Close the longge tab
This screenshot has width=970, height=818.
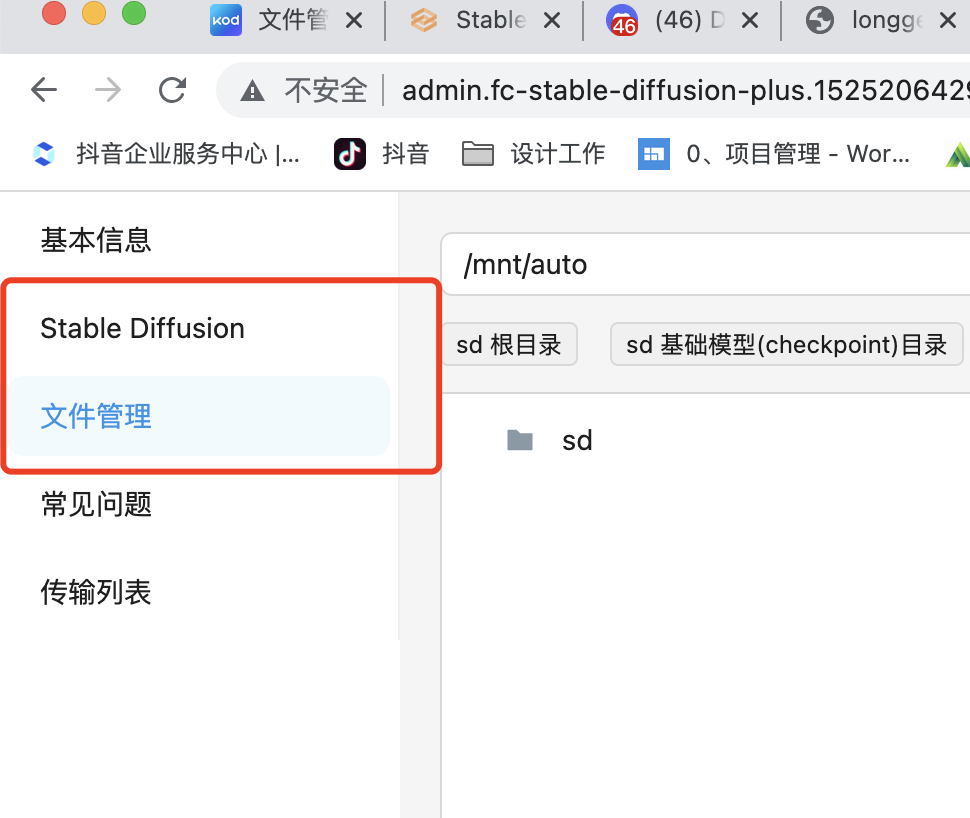tap(948, 21)
